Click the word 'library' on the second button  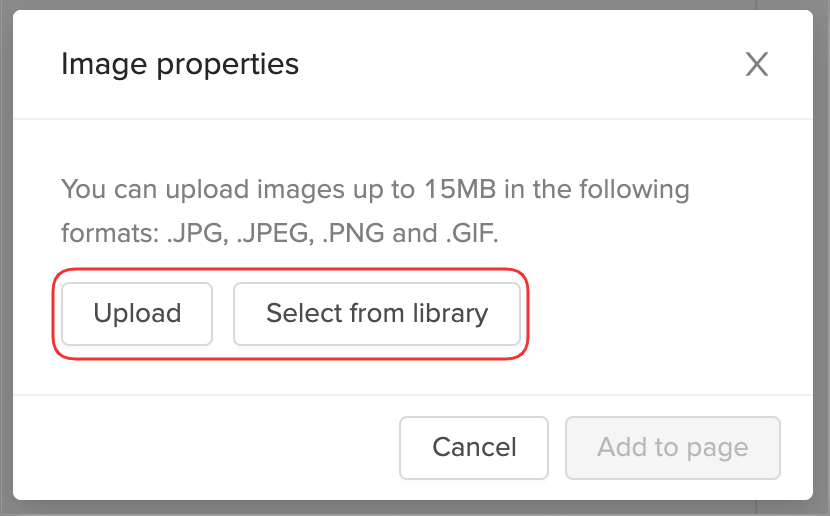point(449,313)
